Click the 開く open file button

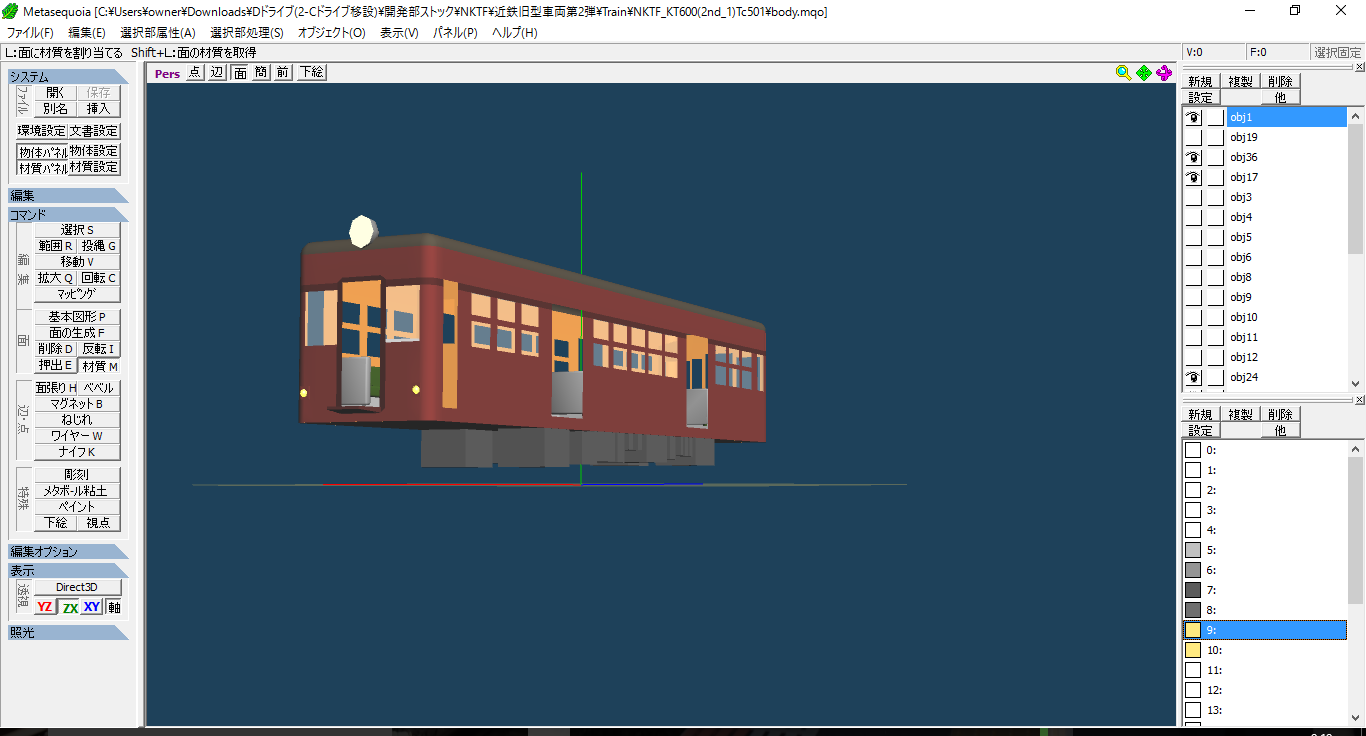[x=56, y=92]
